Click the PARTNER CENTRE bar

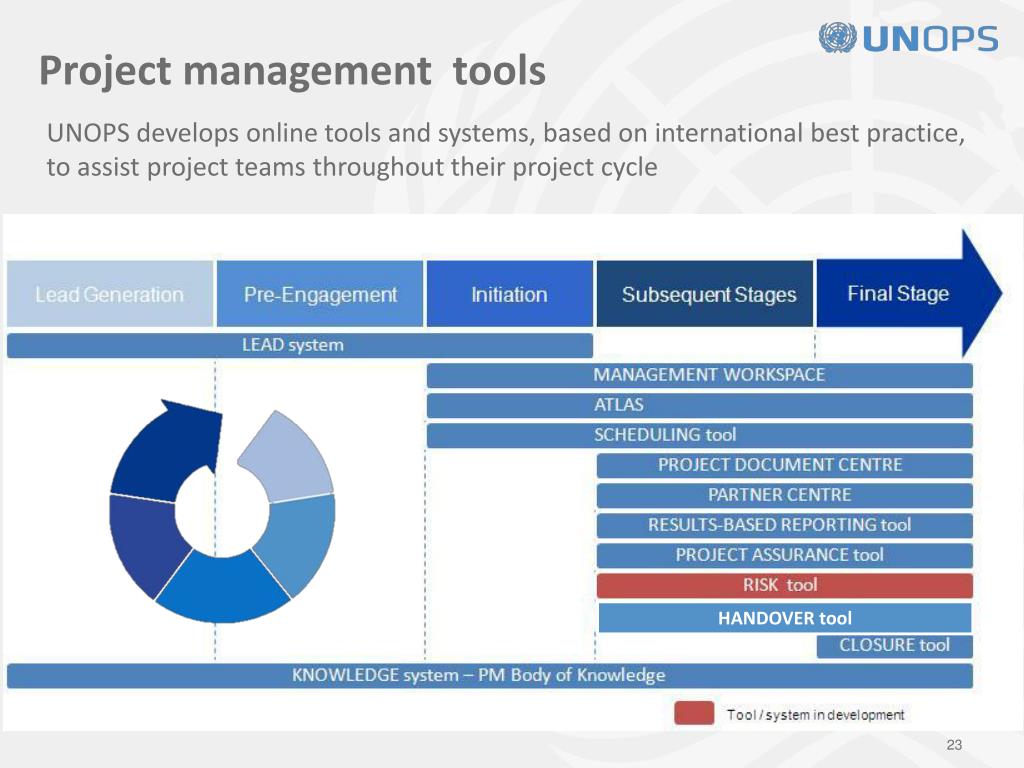[x=784, y=495]
